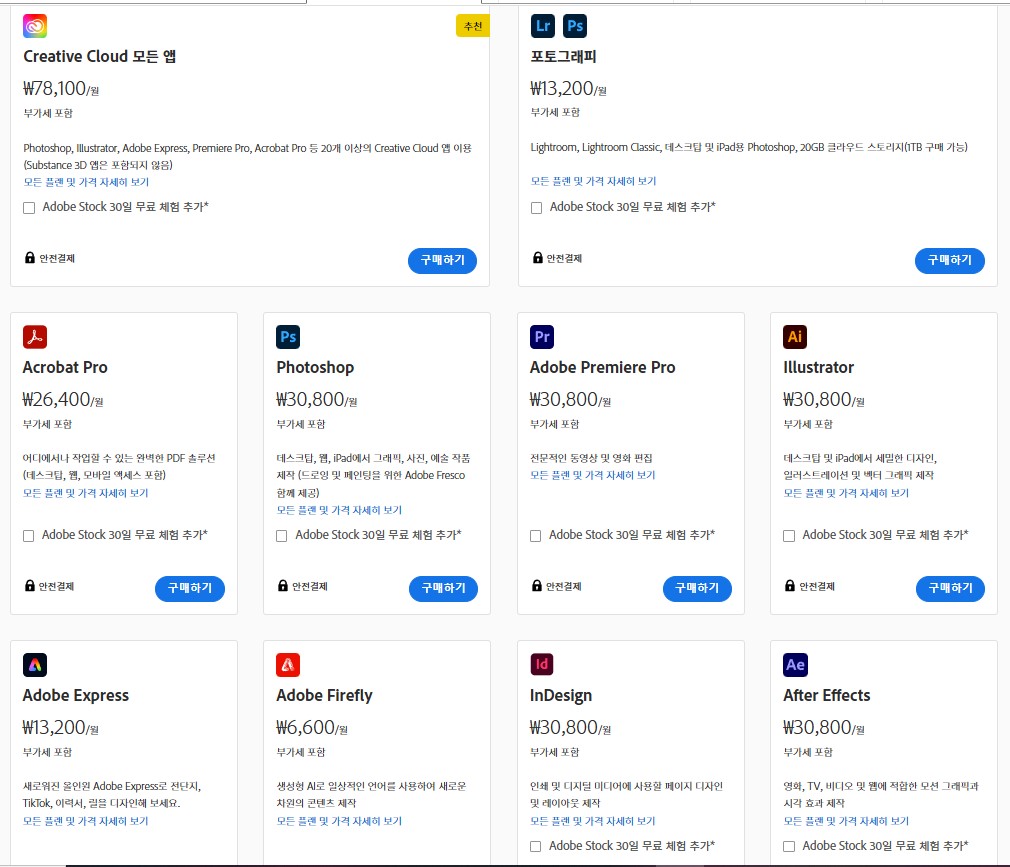The image size is (1010, 867).
Task: Click lock icon in Premiere Pro 안전결제
Action: point(537,586)
